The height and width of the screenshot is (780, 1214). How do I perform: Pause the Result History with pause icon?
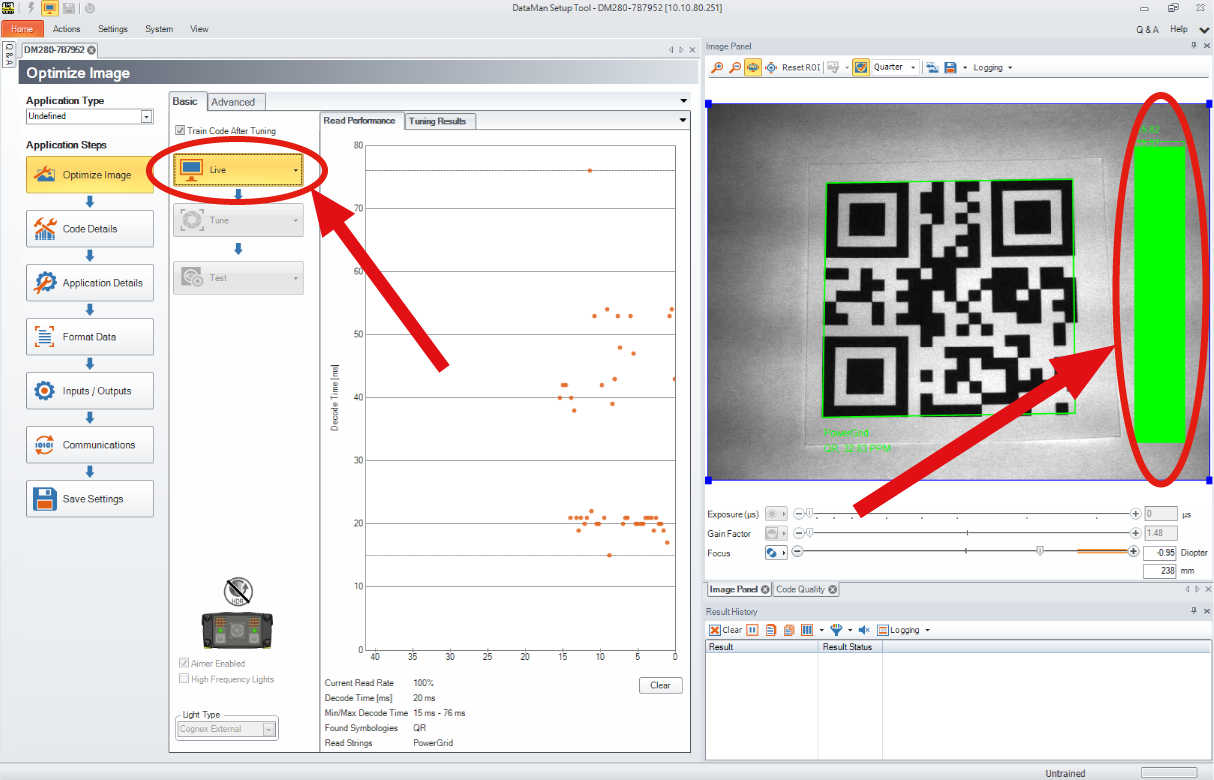753,630
